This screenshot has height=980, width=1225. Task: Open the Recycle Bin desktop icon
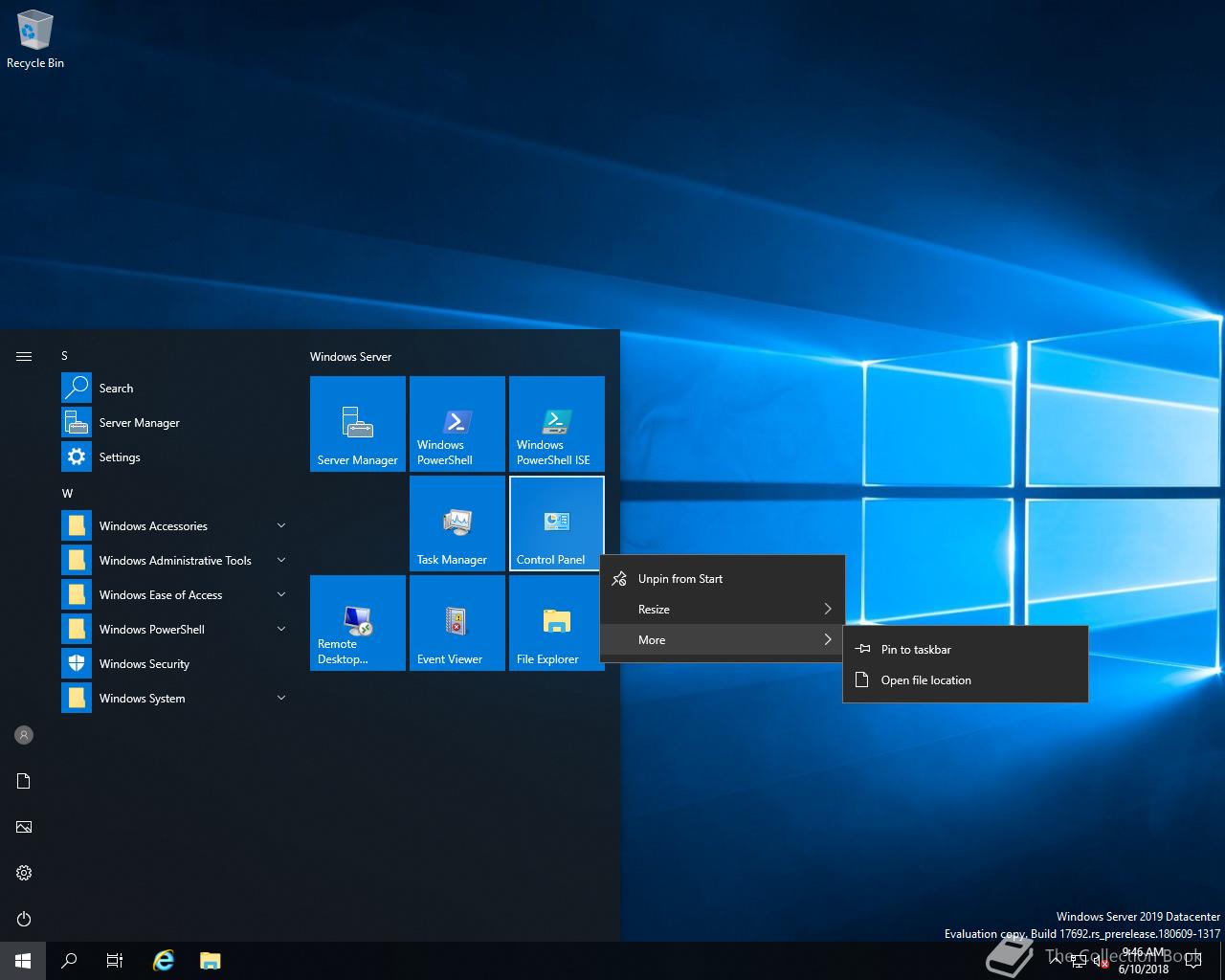coord(35,40)
